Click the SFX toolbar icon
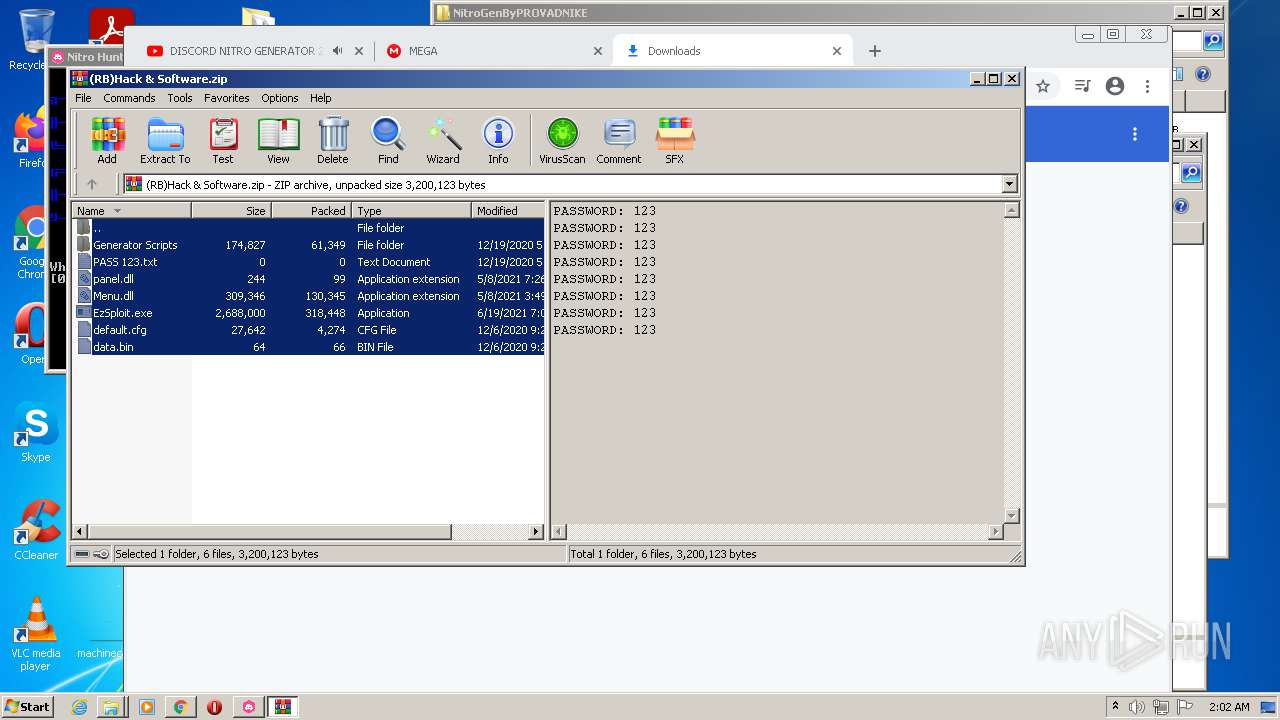This screenshot has height=720, width=1280. coord(675,141)
